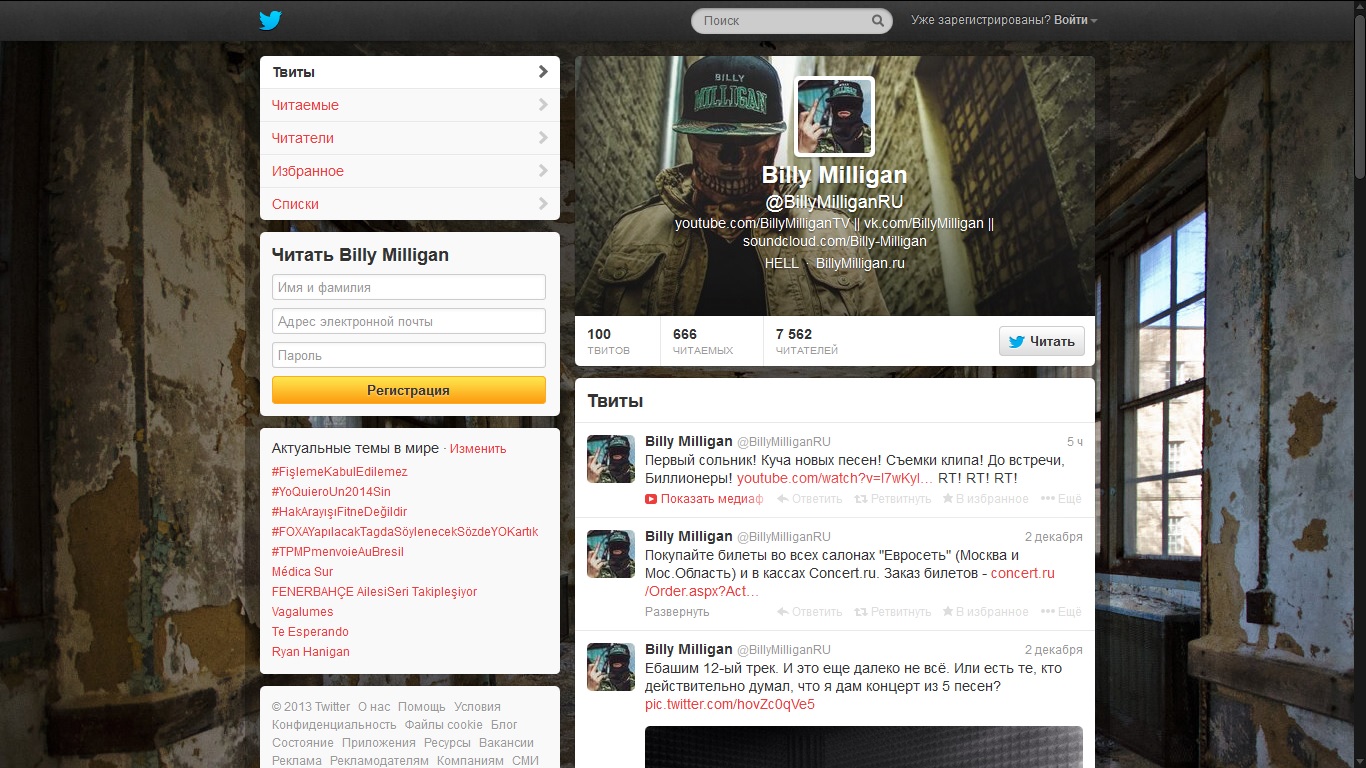Click the 100 твитов counter
The height and width of the screenshot is (768, 1366).
609,341
